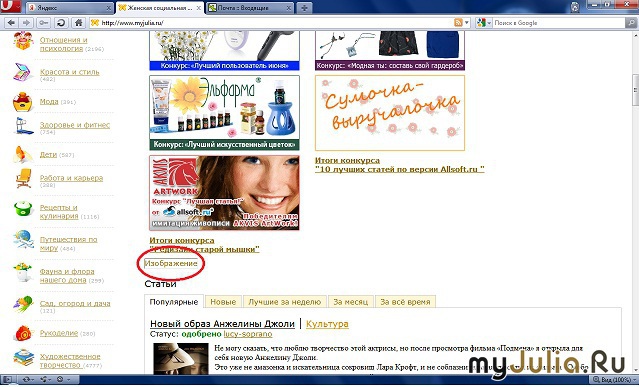Click the green pot icon for Рецепты
639x387 pixels.
(23, 209)
